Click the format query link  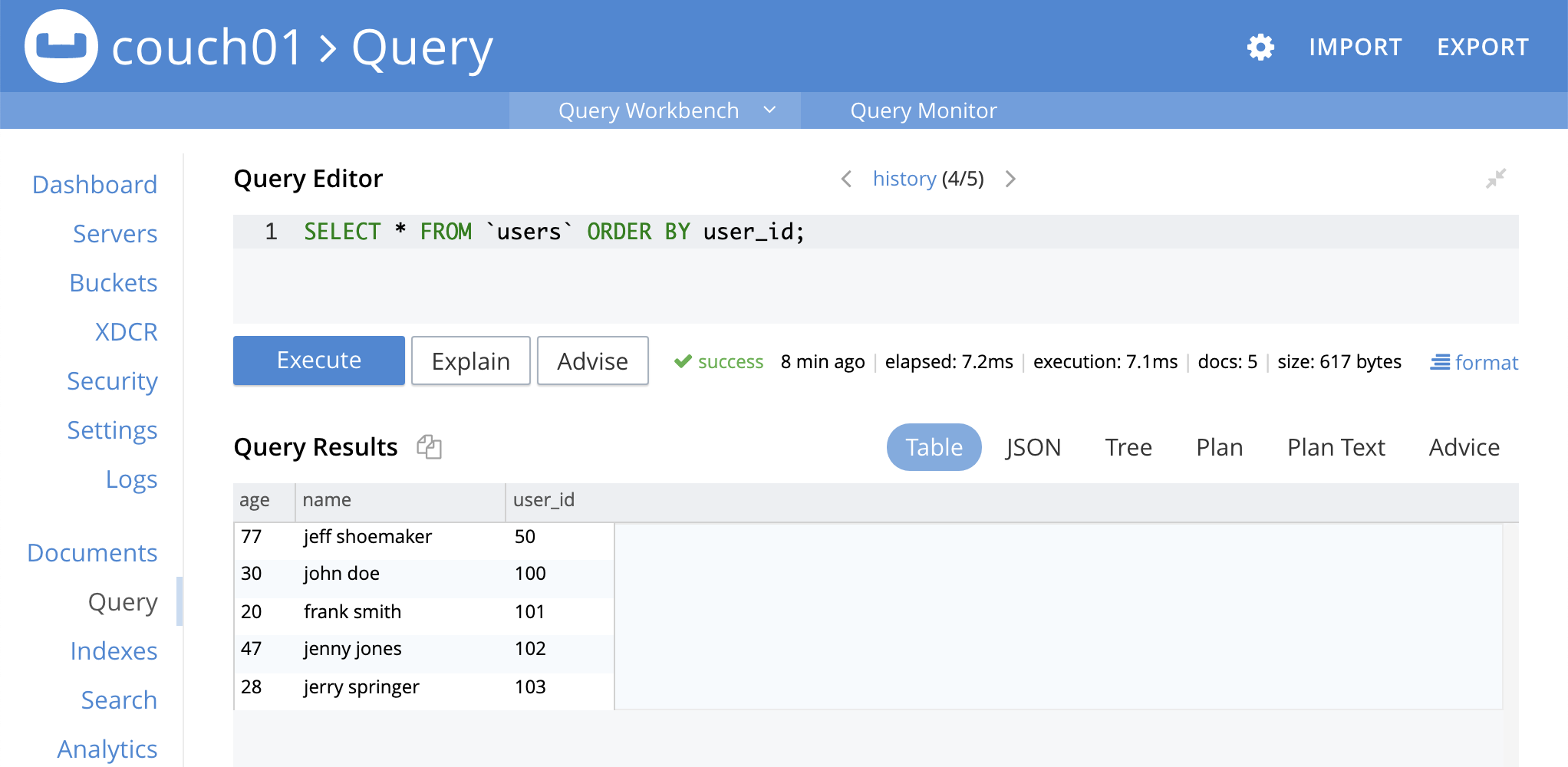1474,362
